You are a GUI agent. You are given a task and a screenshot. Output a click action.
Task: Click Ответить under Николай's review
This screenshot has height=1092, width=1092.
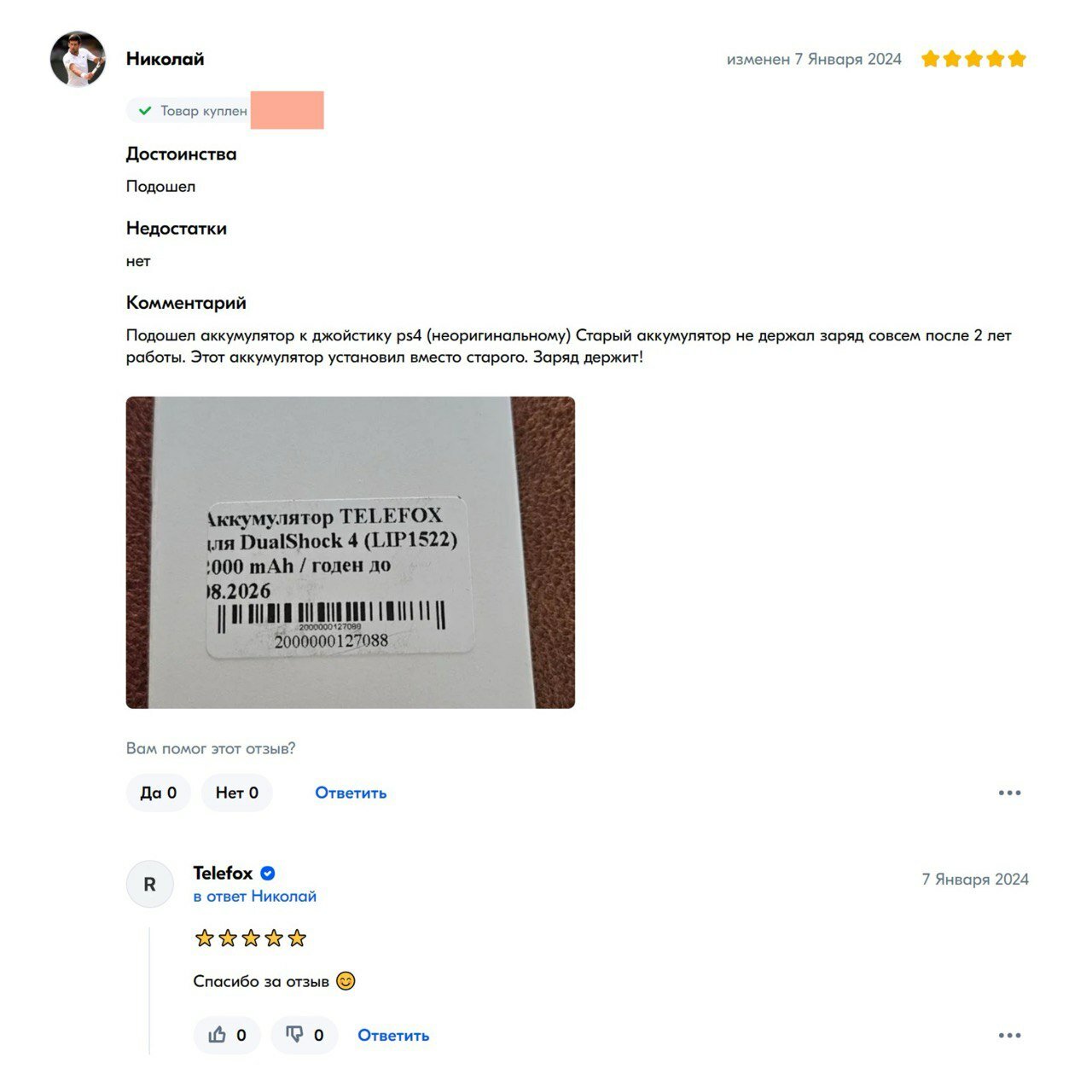point(351,793)
